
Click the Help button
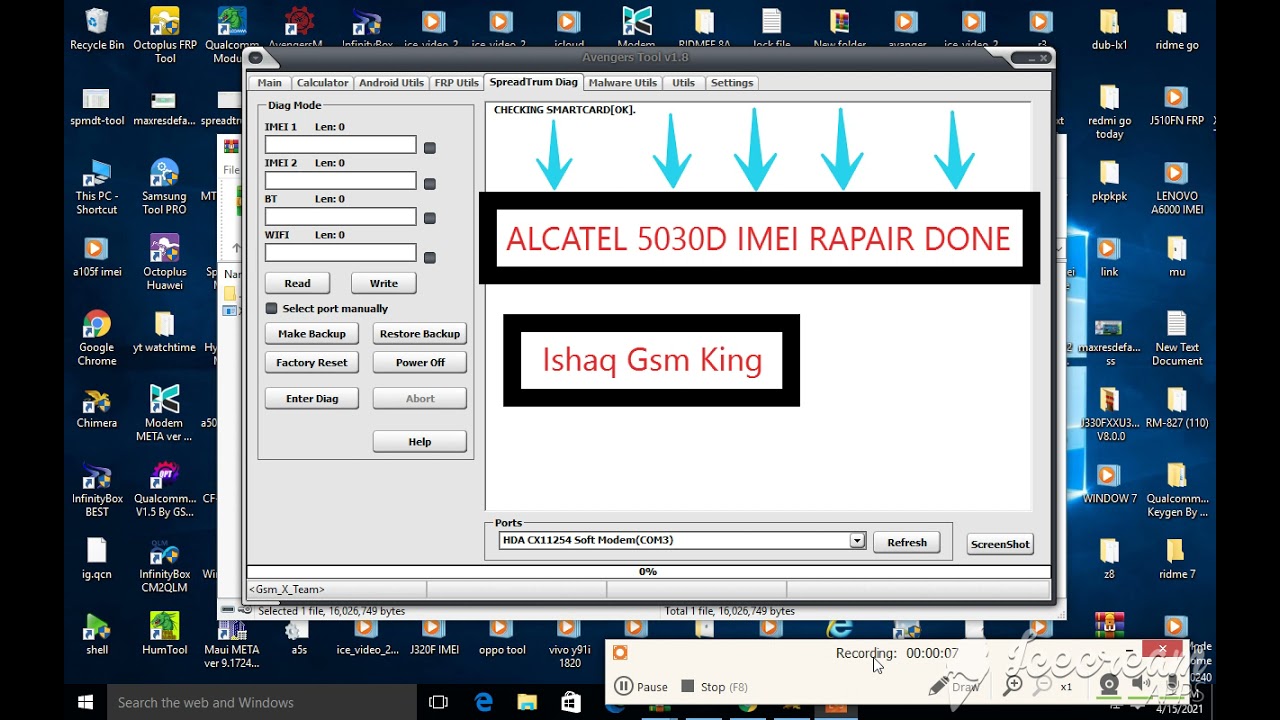pos(420,441)
